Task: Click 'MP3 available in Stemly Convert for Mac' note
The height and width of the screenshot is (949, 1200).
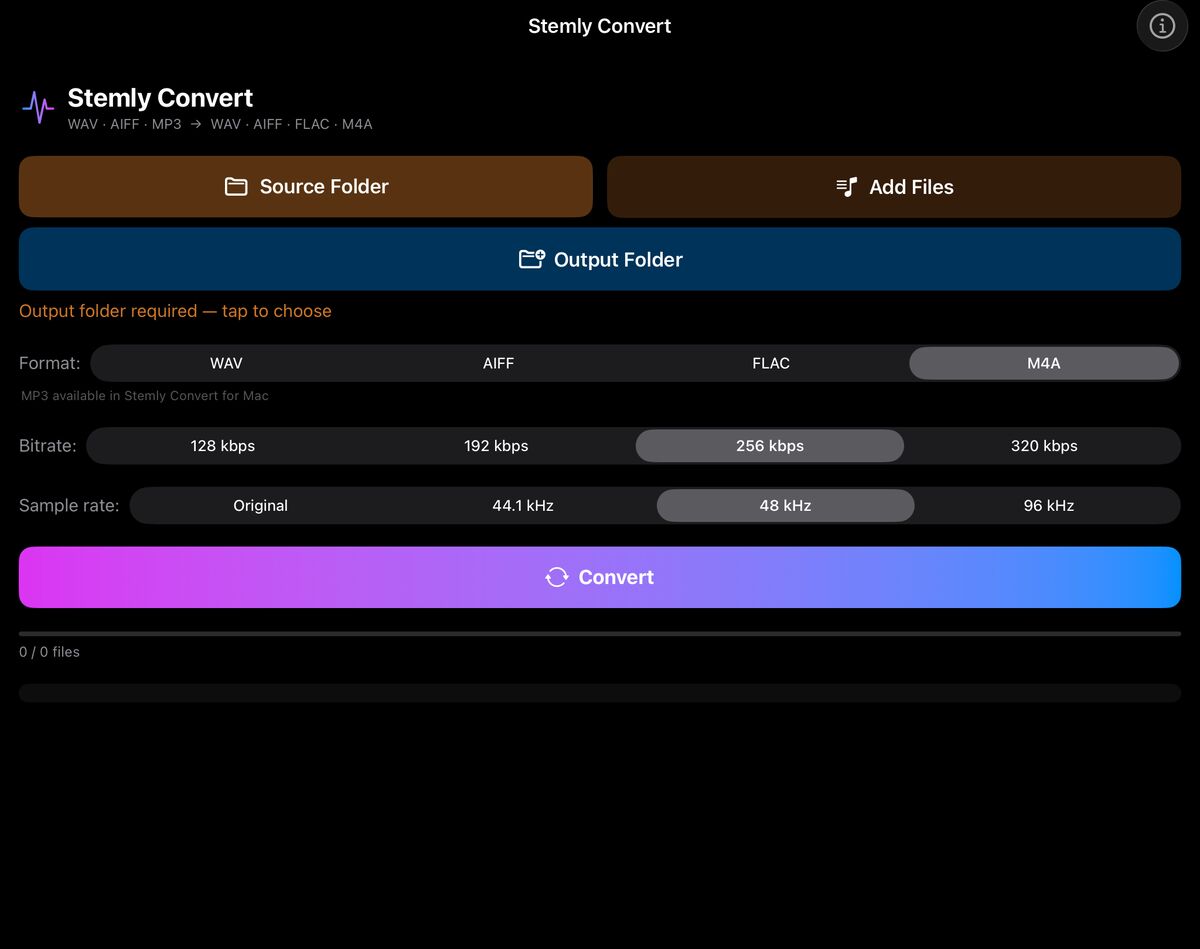Action: (x=145, y=396)
